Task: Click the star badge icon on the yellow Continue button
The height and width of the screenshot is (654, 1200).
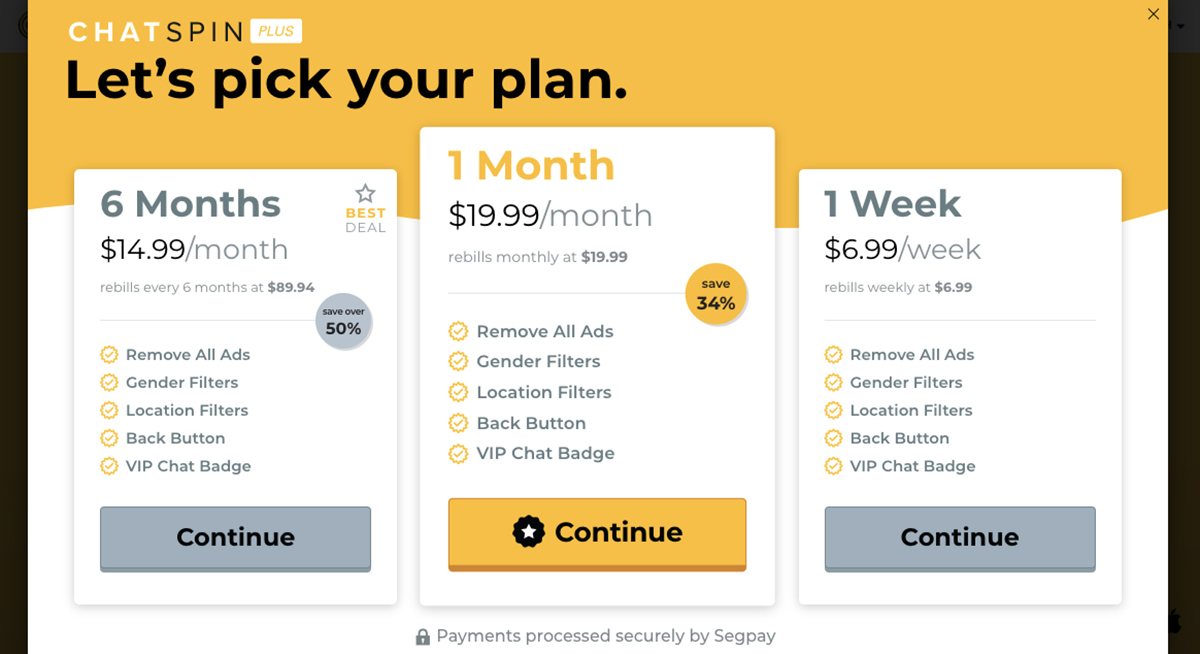Action: (x=529, y=532)
